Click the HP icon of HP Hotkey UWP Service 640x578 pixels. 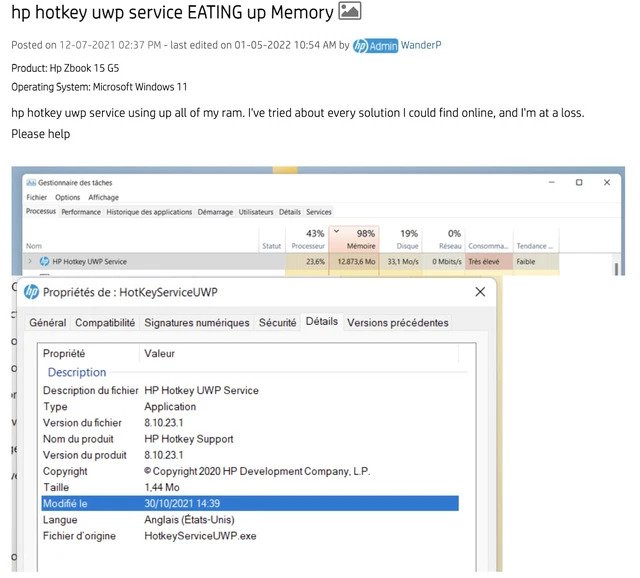pyautogui.click(x=44, y=262)
